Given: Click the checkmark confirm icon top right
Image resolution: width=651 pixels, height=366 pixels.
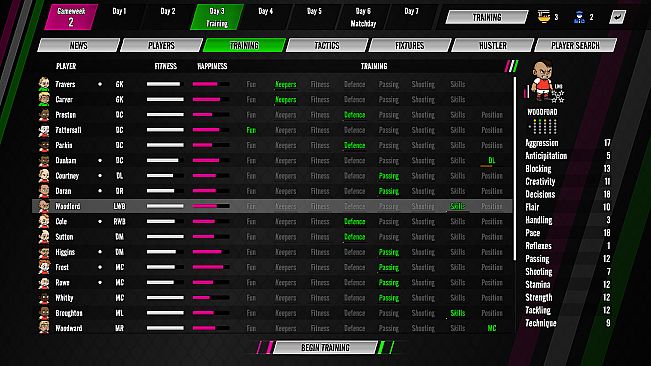Looking at the screenshot, I should [617, 17].
